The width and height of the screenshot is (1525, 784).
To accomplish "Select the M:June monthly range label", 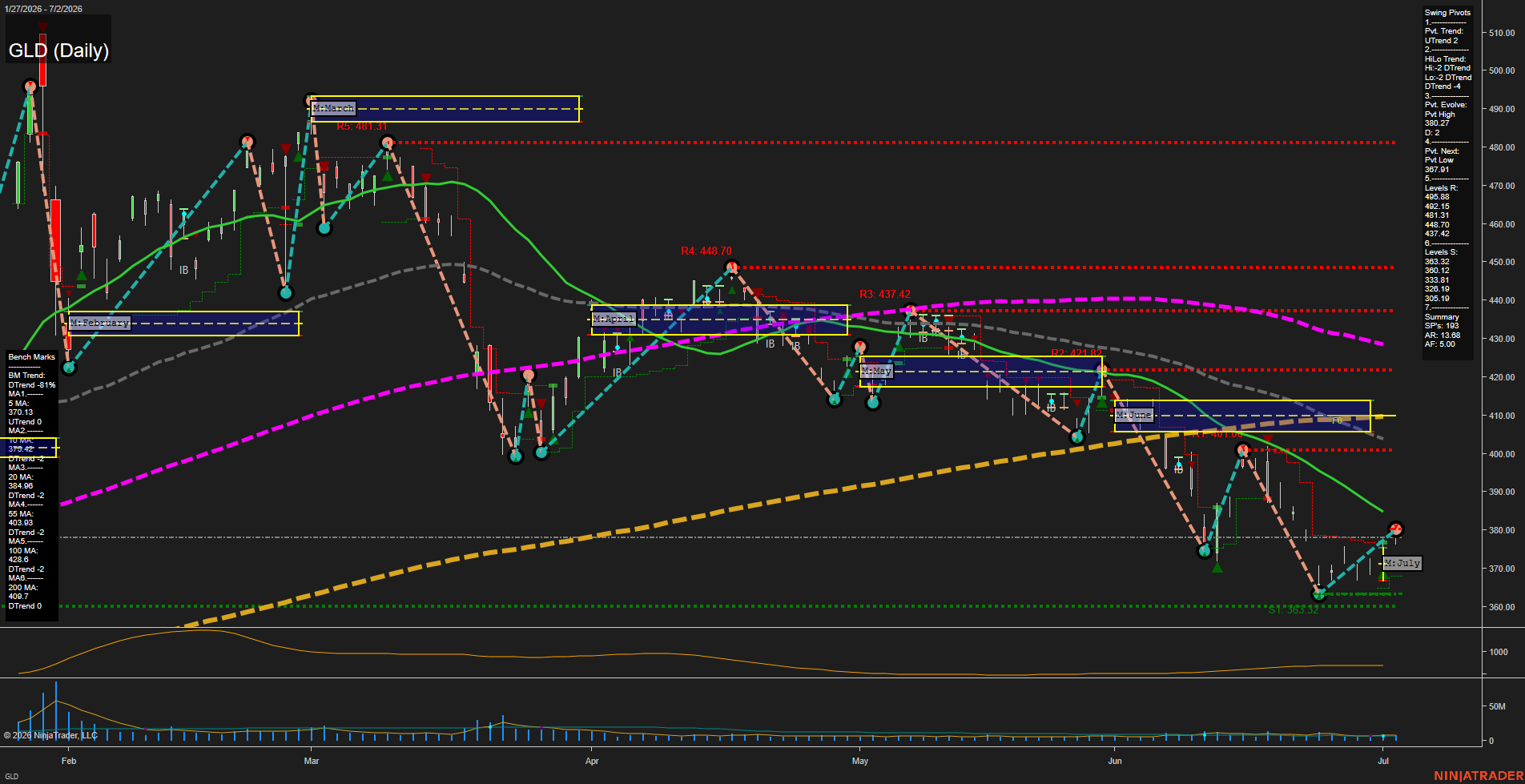I will point(1134,415).
